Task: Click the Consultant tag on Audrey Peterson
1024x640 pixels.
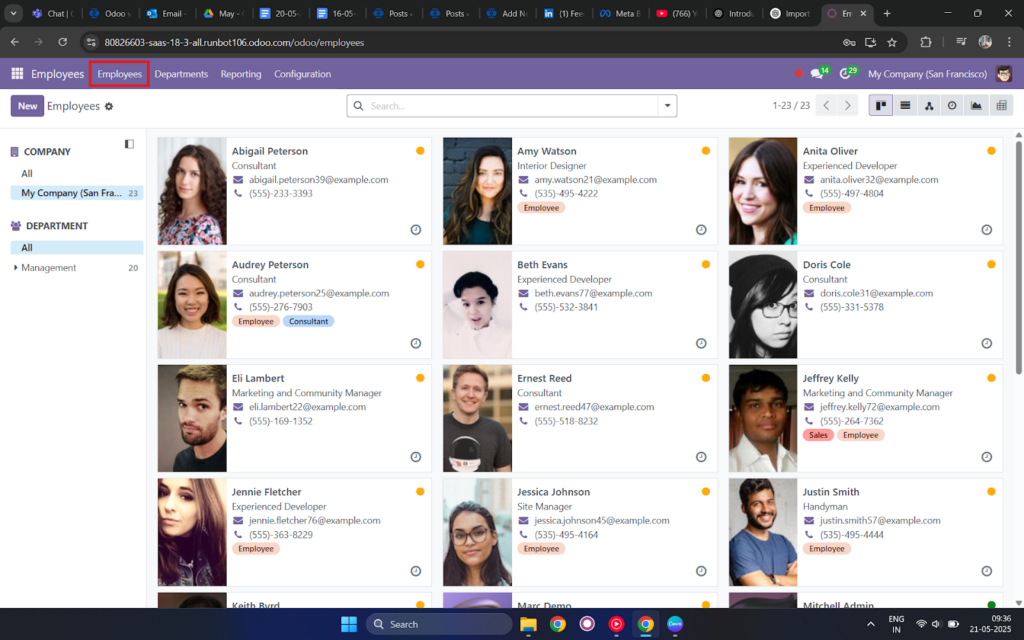Action: click(308, 321)
